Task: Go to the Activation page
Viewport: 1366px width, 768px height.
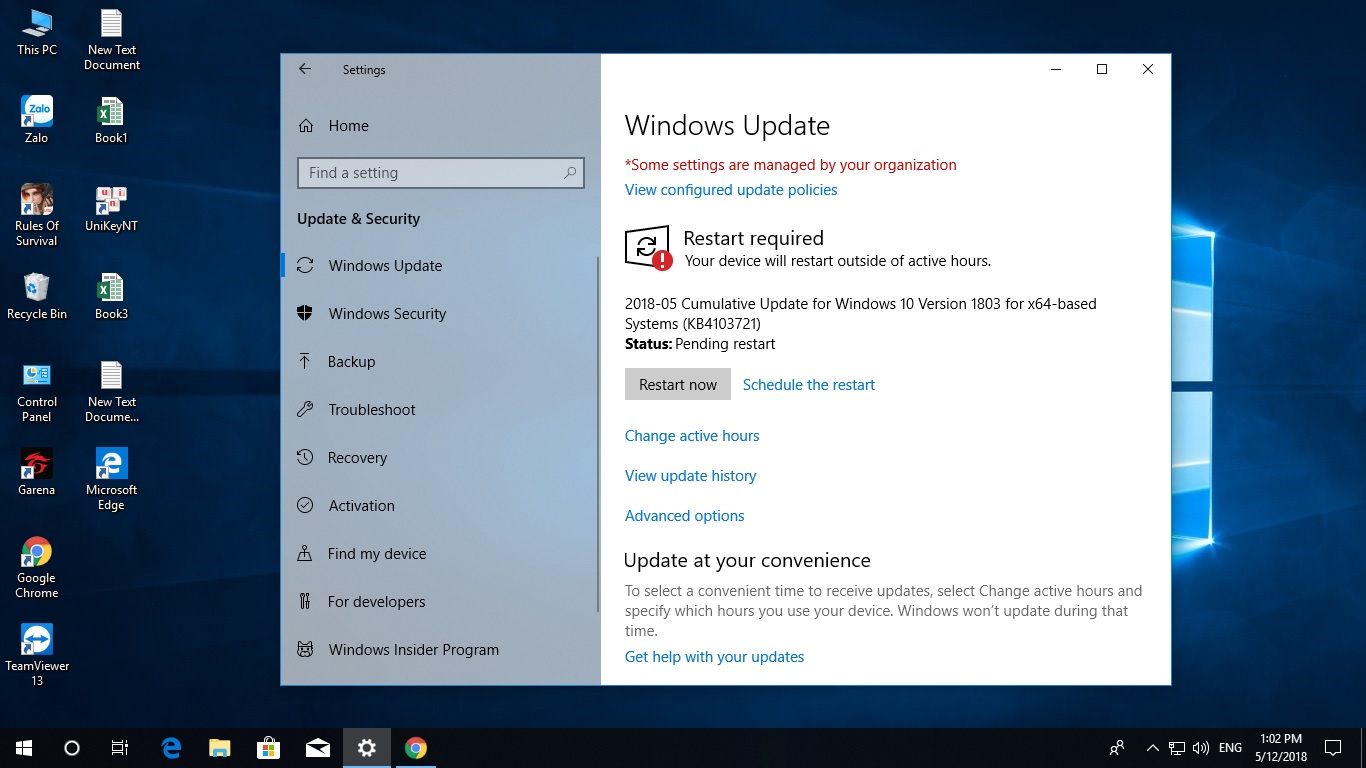Action: [440, 506]
